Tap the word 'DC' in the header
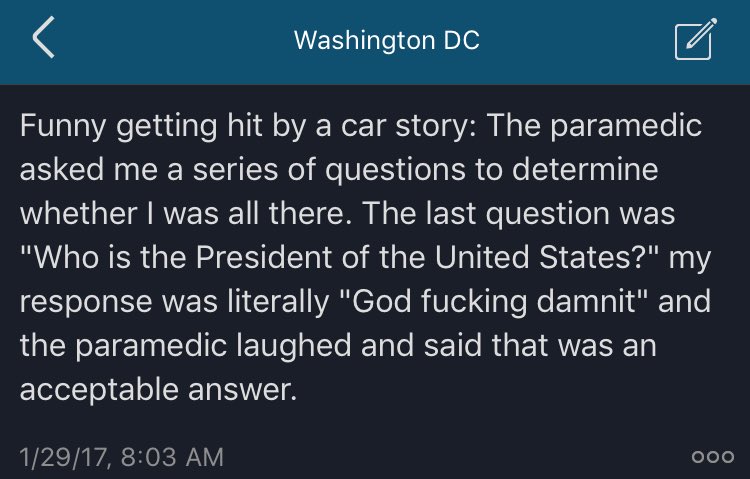 tap(458, 41)
